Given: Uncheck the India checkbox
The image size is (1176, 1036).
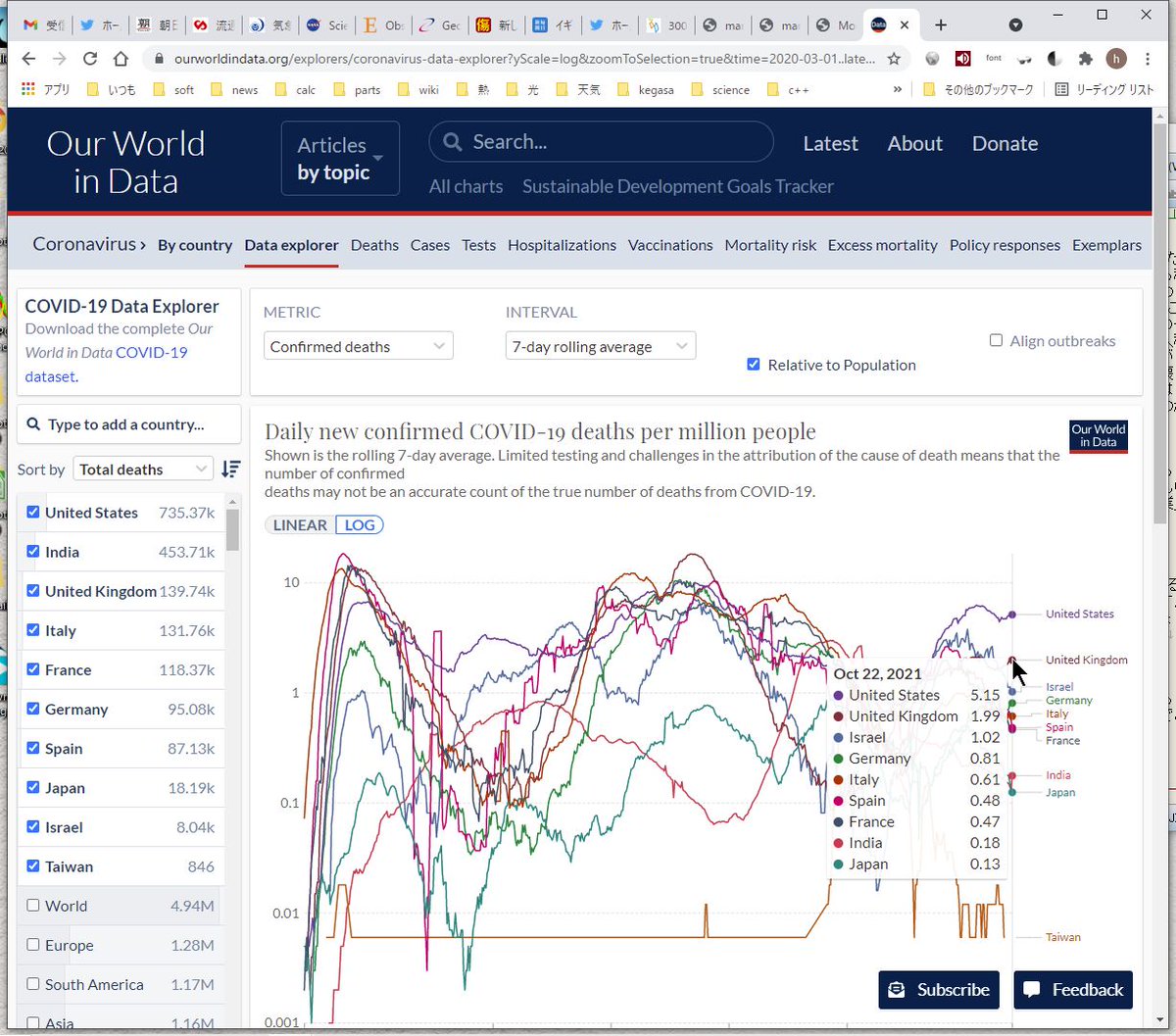Looking at the screenshot, I should click(33, 552).
